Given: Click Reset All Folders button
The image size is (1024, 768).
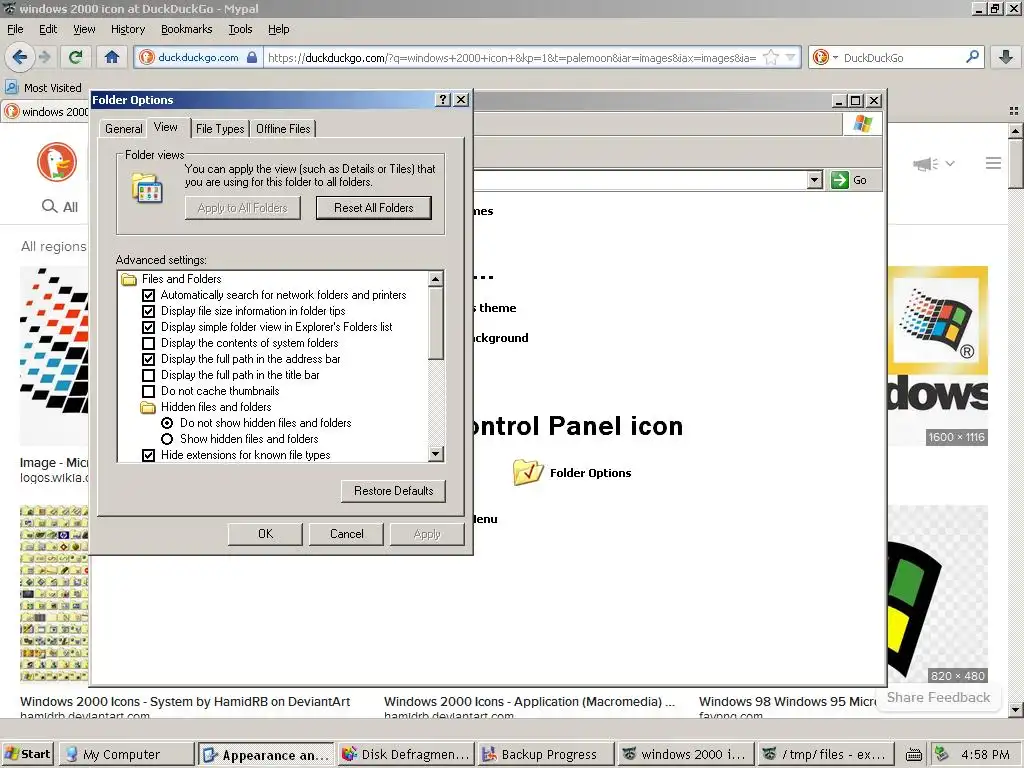Looking at the screenshot, I should click(374, 208).
